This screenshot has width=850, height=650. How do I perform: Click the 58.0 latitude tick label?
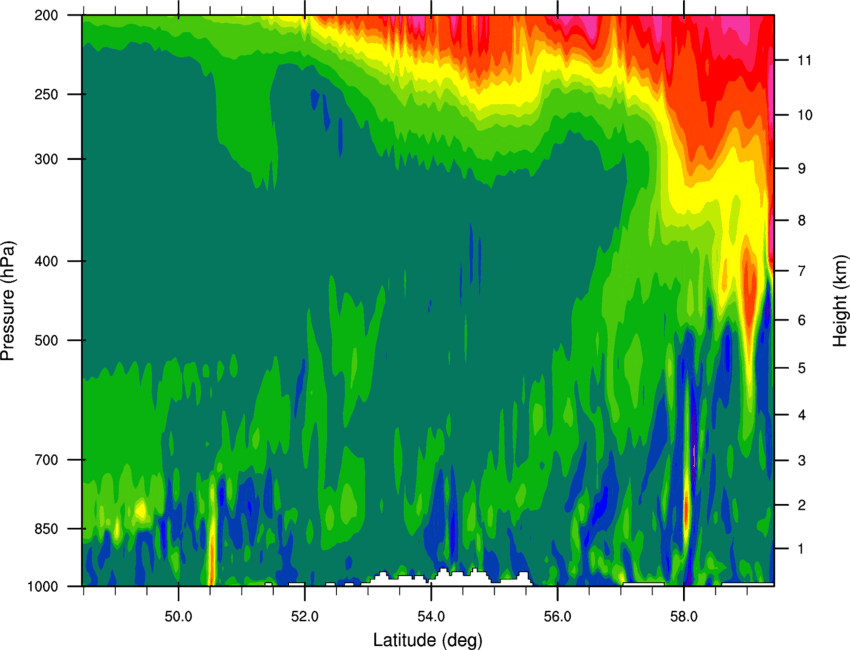(684, 617)
